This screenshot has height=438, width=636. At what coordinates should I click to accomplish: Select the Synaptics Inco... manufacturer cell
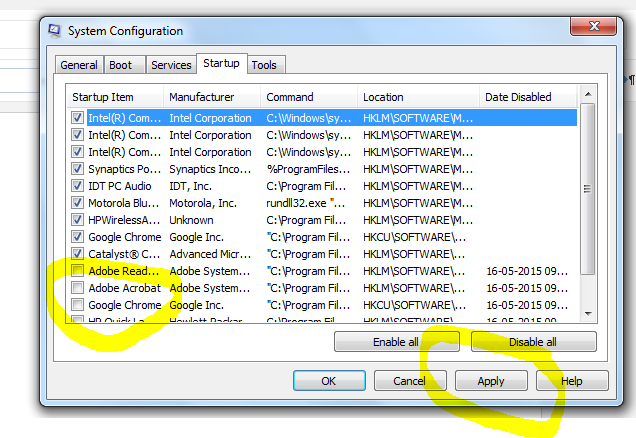[x=210, y=169]
